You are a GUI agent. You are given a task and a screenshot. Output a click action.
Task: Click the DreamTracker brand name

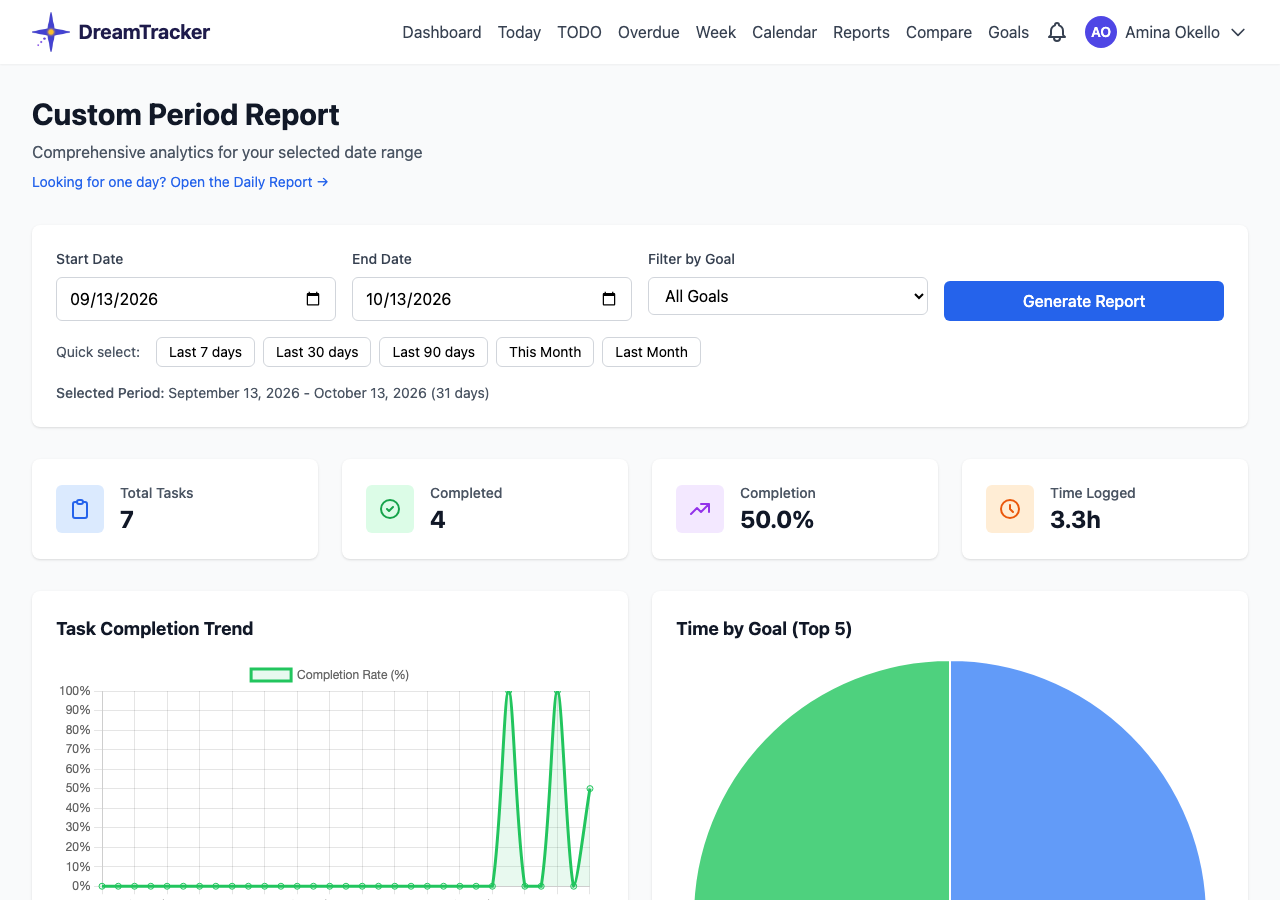pos(144,32)
